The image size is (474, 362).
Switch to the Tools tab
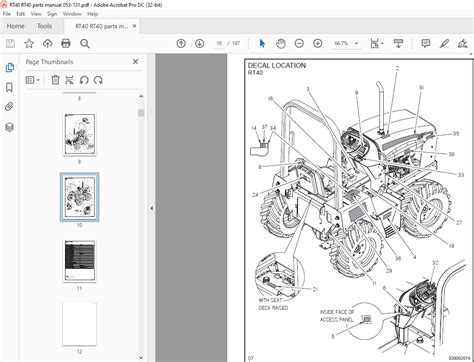pos(44,26)
